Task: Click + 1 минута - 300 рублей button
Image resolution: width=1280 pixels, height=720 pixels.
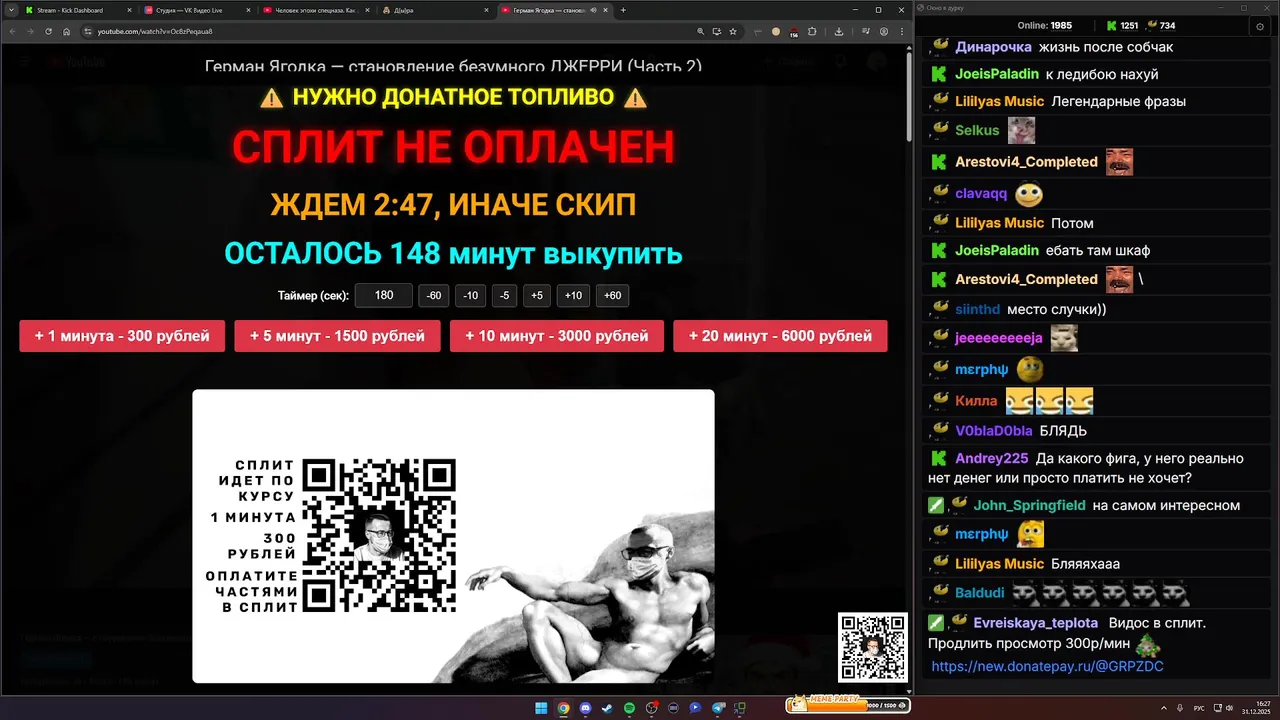Action: 122,336
